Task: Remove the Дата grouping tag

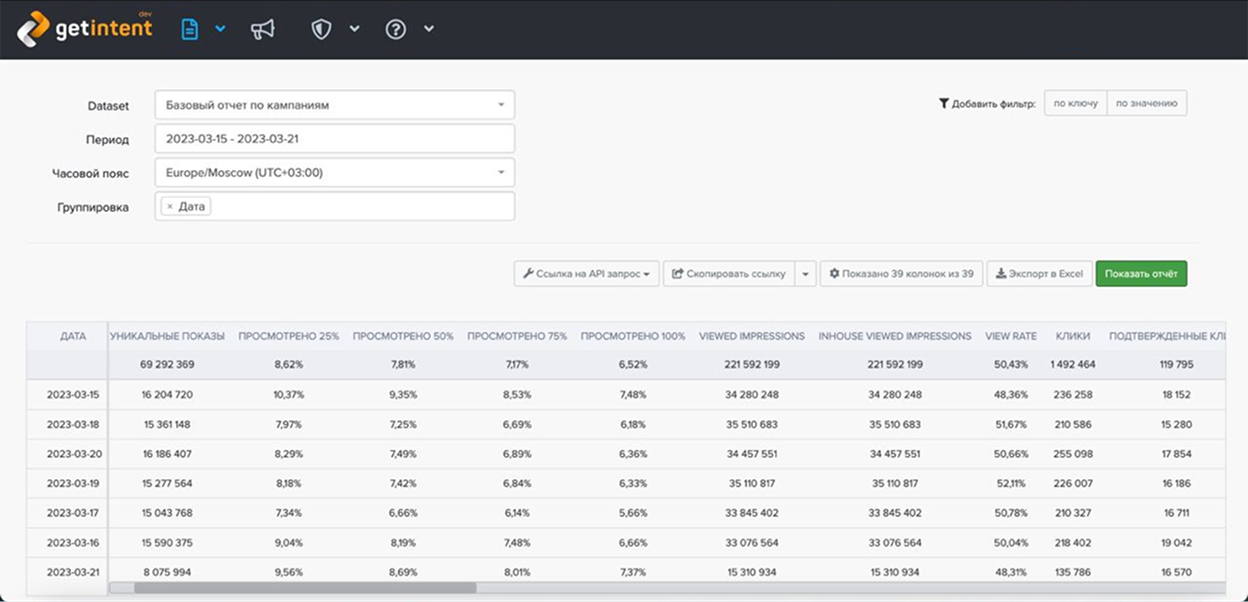Action: tap(170, 206)
